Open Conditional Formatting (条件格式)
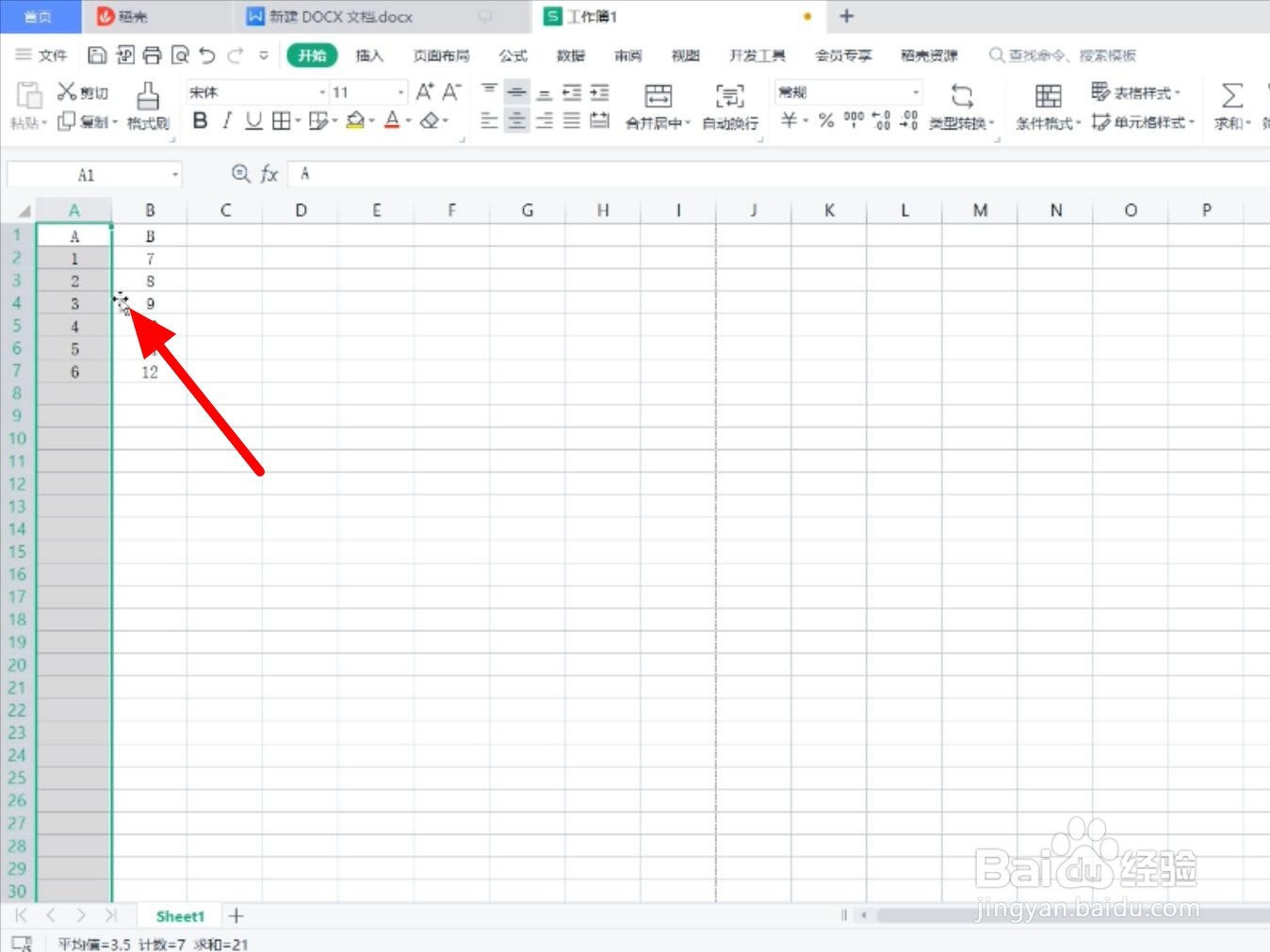The height and width of the screenshot is (952, 1270). [1048, 106]
